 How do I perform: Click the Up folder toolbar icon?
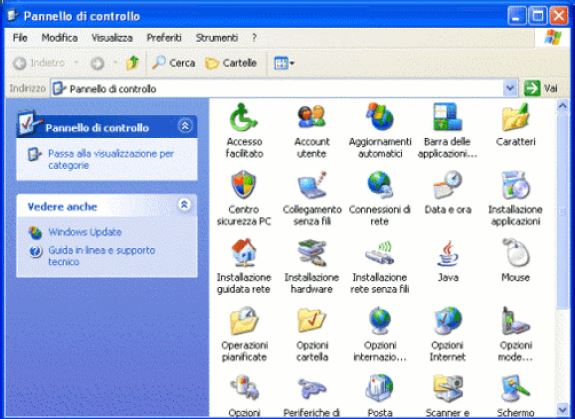[x=132, y=63]
